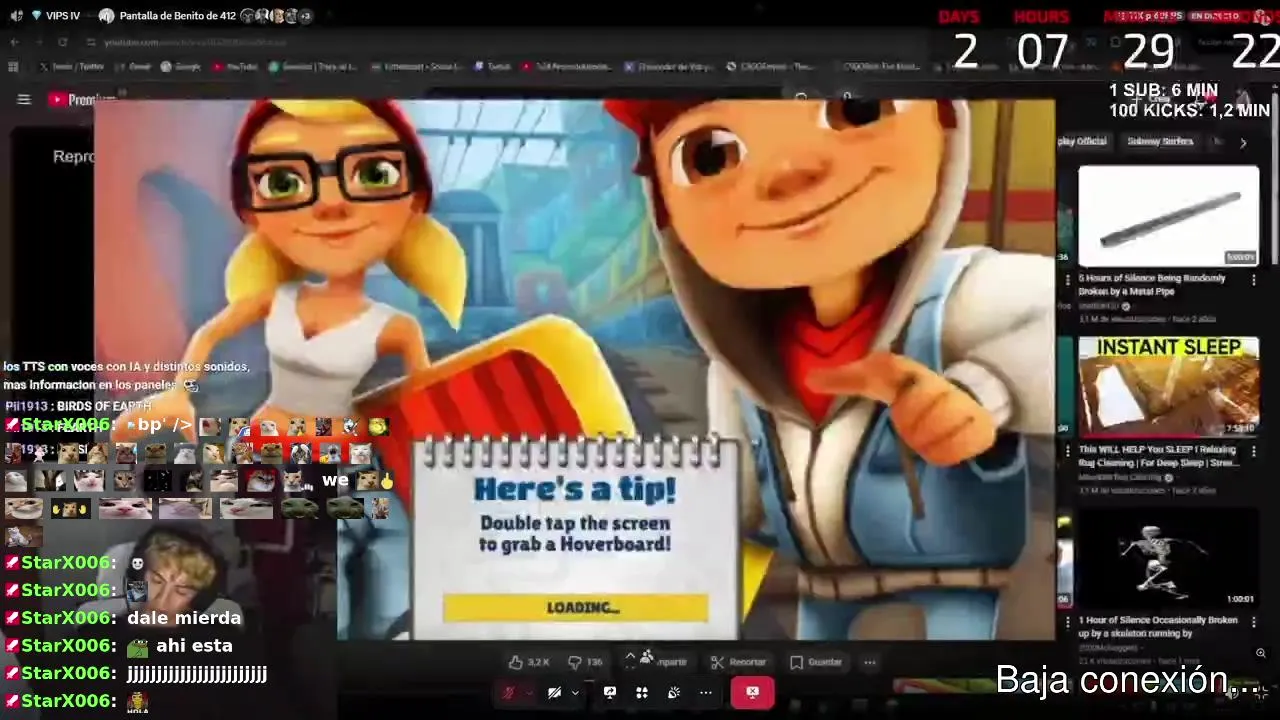Open the YouTube bookmark

coord(235,67)
